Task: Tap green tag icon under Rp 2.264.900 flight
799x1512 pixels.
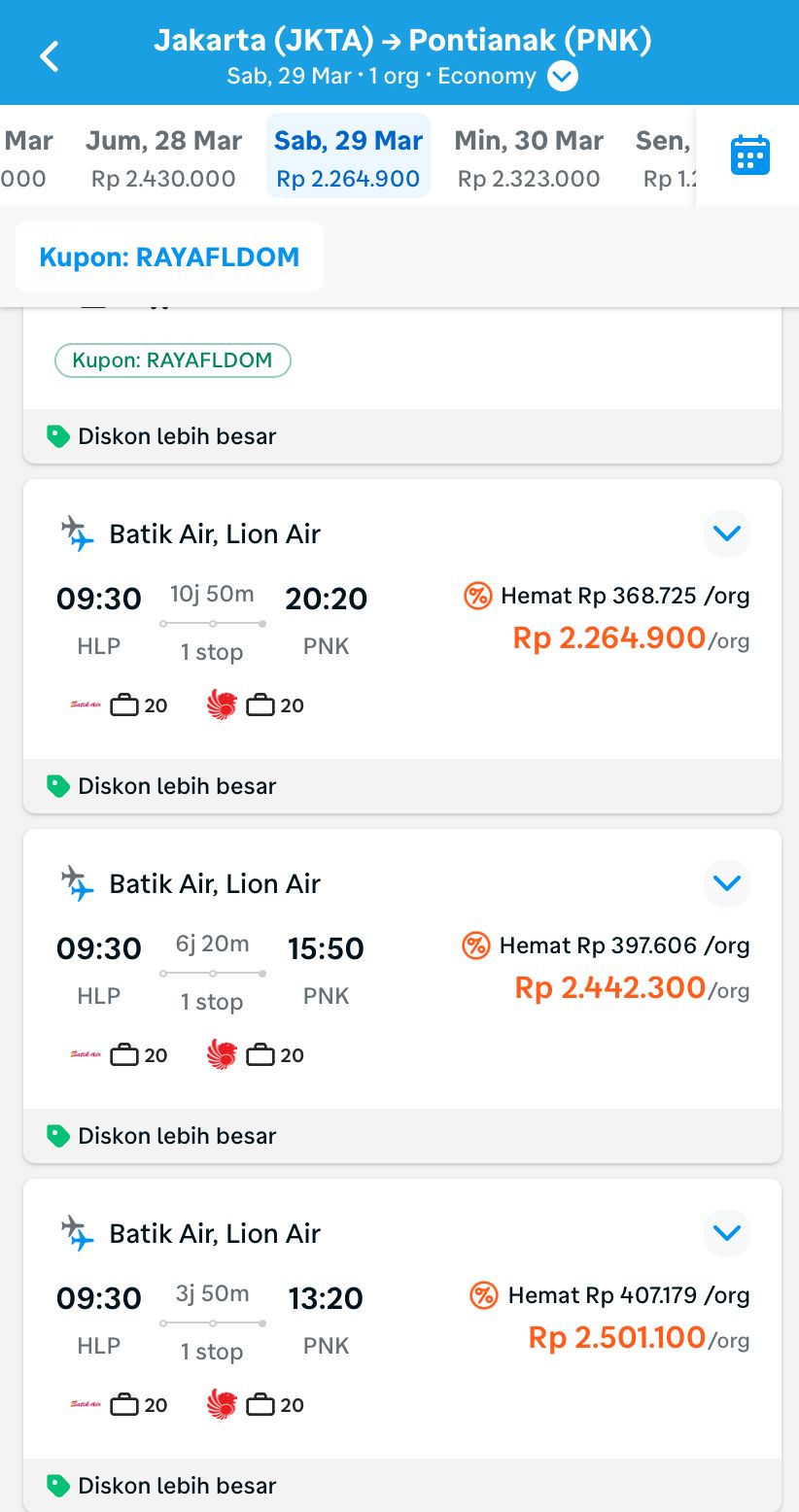Action: 58,786
